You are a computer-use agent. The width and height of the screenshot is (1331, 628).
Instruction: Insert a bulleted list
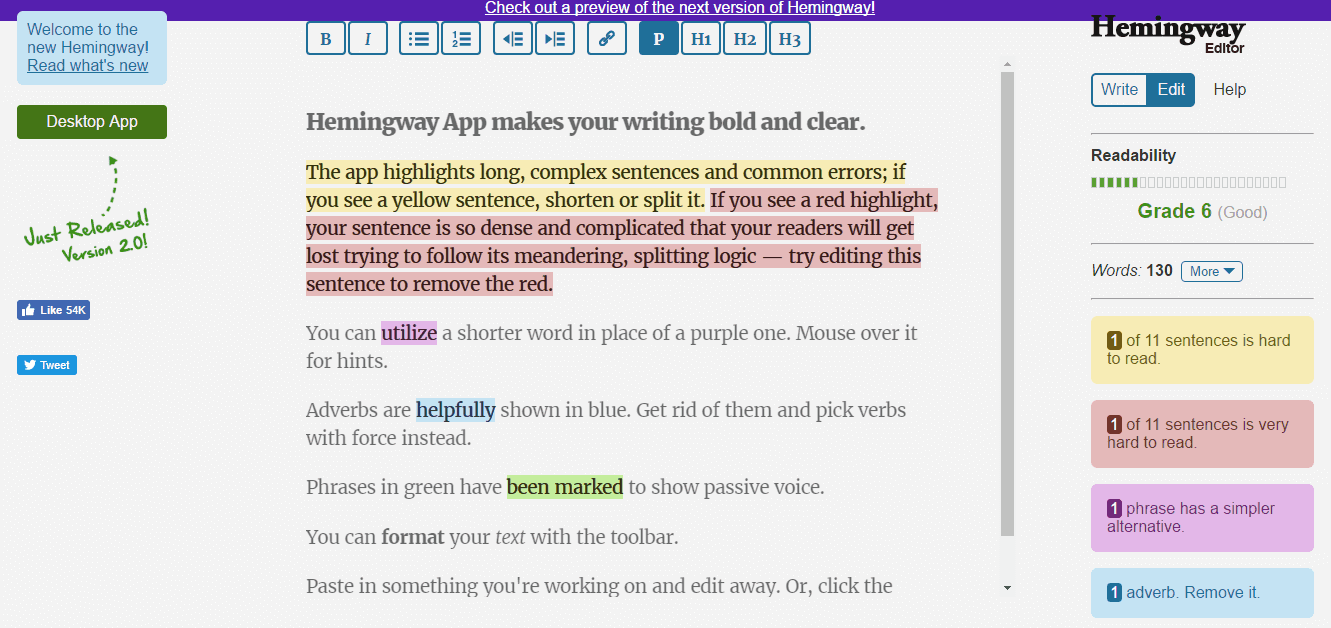419,39
